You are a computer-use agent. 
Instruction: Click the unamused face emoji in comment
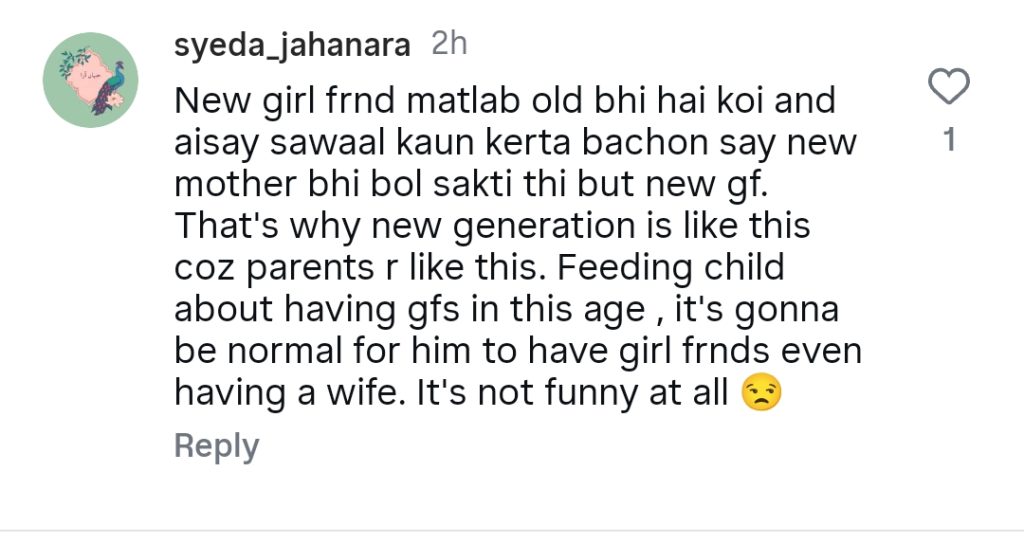click(x=761, y=394)
